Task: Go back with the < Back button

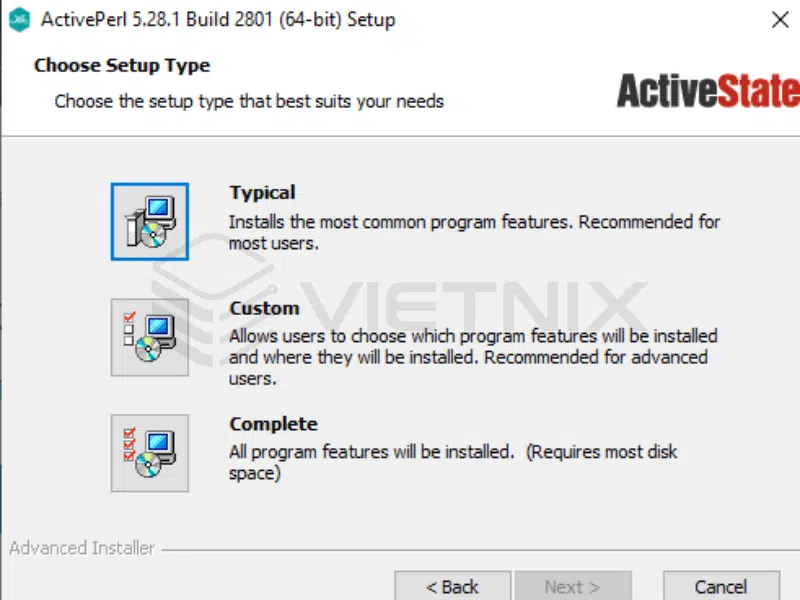Action: click(453, 587)
